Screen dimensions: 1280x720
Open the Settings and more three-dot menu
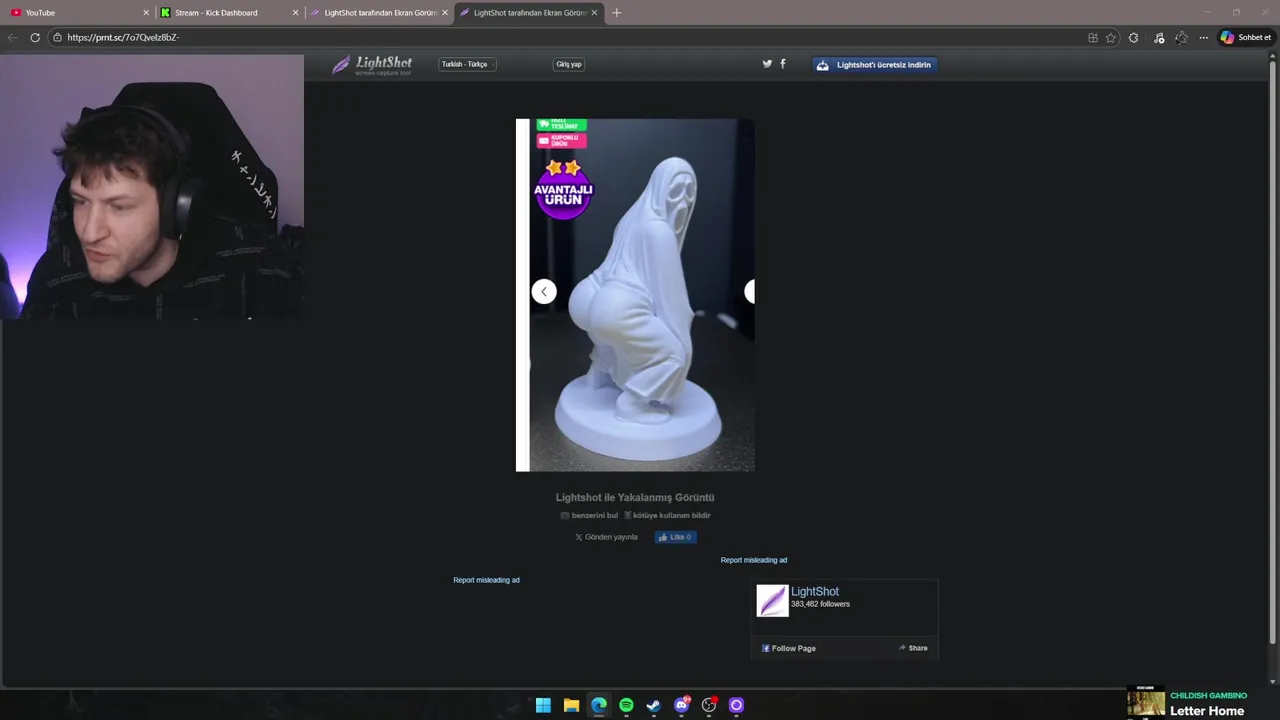[x=1204, y=37]
